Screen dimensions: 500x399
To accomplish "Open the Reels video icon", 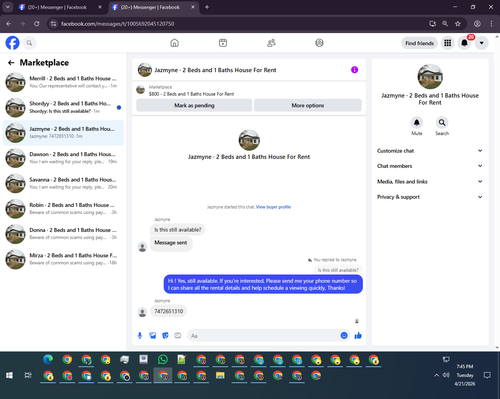I will pyautogui.click(x=223, y=43).
